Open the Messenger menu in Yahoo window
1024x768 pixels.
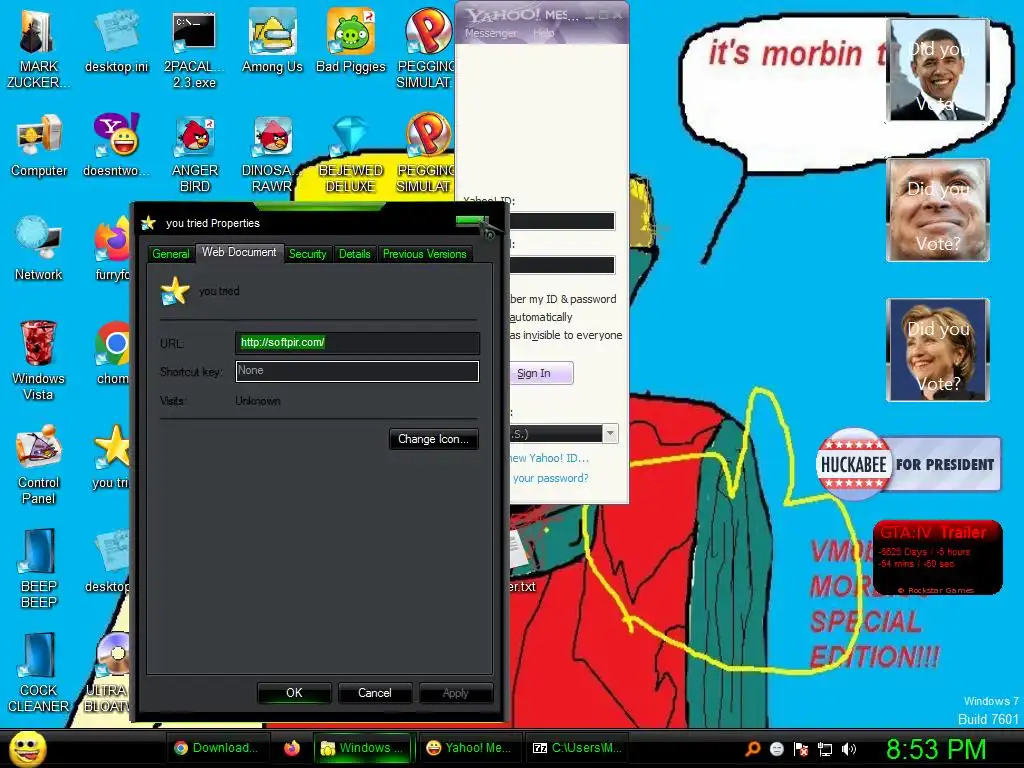pyautogui.click(x=490, y=33)
